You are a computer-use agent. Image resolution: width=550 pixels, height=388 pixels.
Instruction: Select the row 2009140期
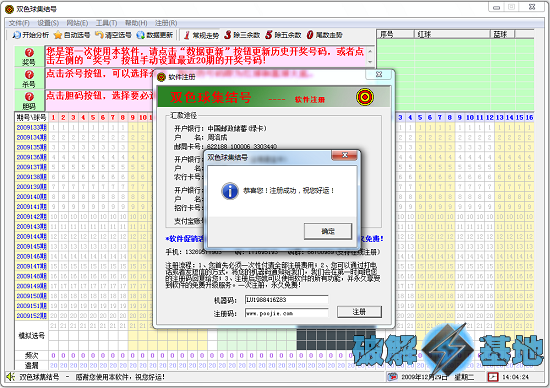click(x=31, y=197)
